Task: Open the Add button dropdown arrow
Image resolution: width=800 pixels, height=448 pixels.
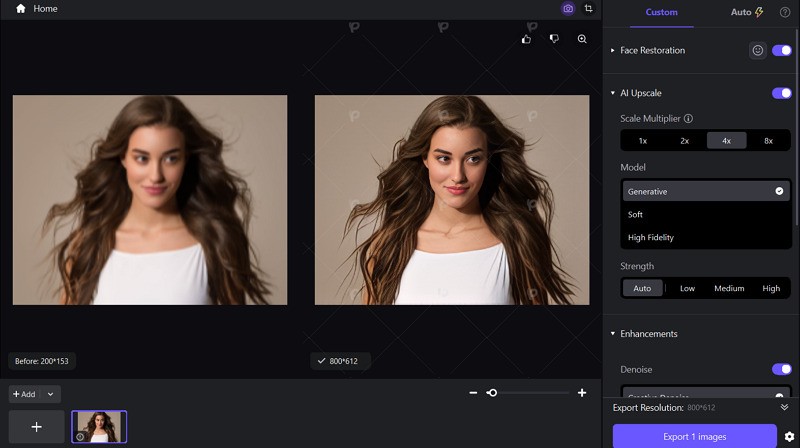Action: click(51, 394)
